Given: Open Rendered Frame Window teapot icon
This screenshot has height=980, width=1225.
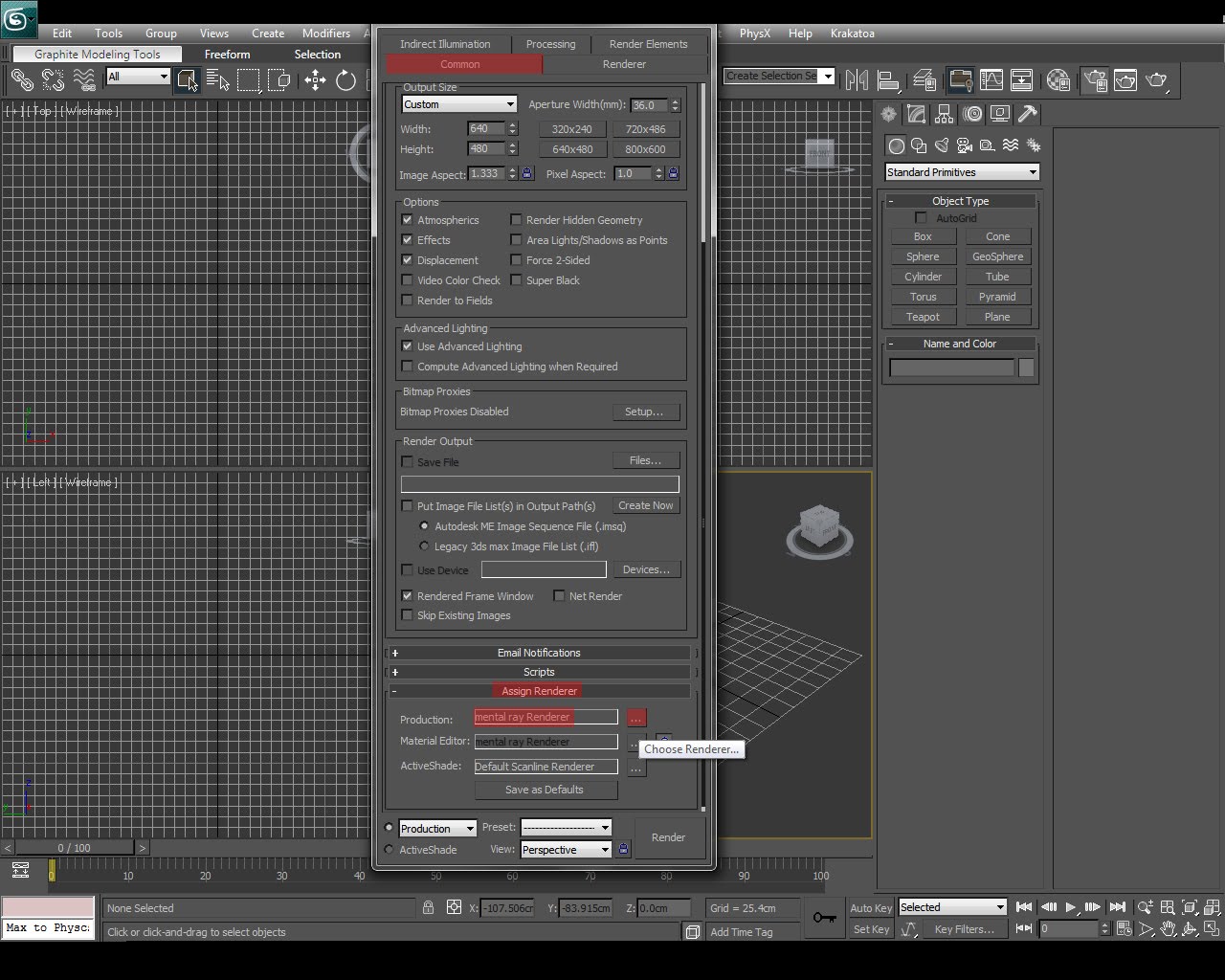Looking at the screenshot, I should pyautogui.click(x=1125, y=80).
